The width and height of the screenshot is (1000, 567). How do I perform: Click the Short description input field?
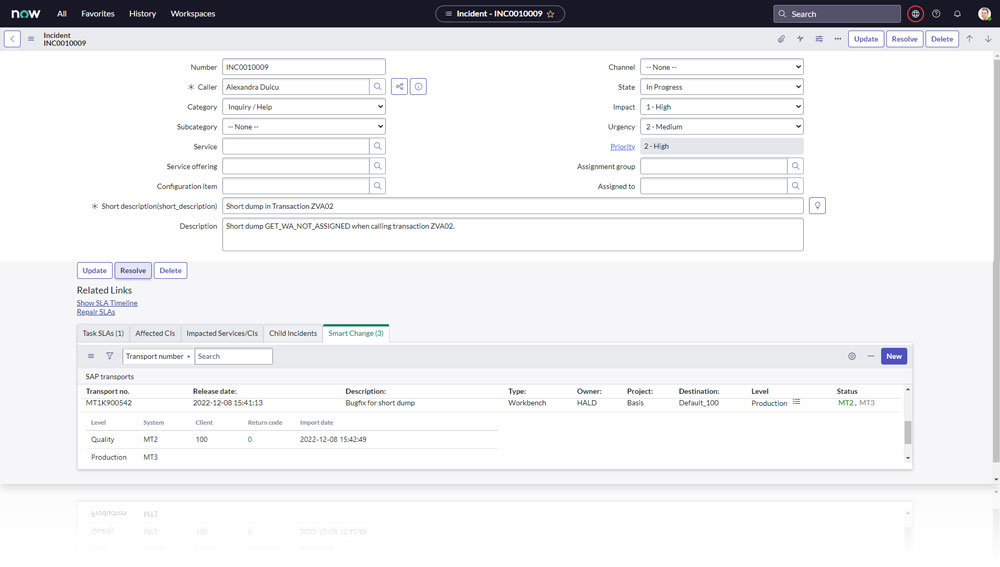click(x=513, y=206)
